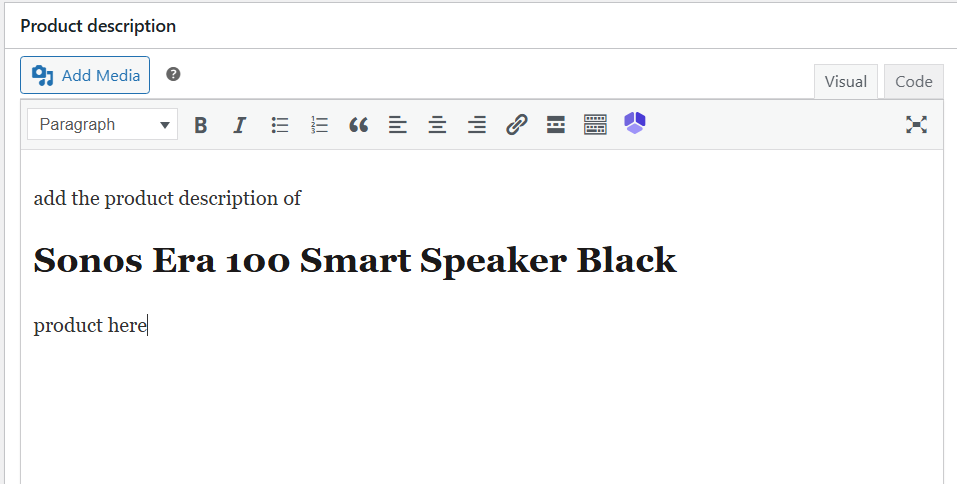This screenshot has width=957, height=484.
Task: Apply blockquote formatting
Action: (x=358, y=125)
